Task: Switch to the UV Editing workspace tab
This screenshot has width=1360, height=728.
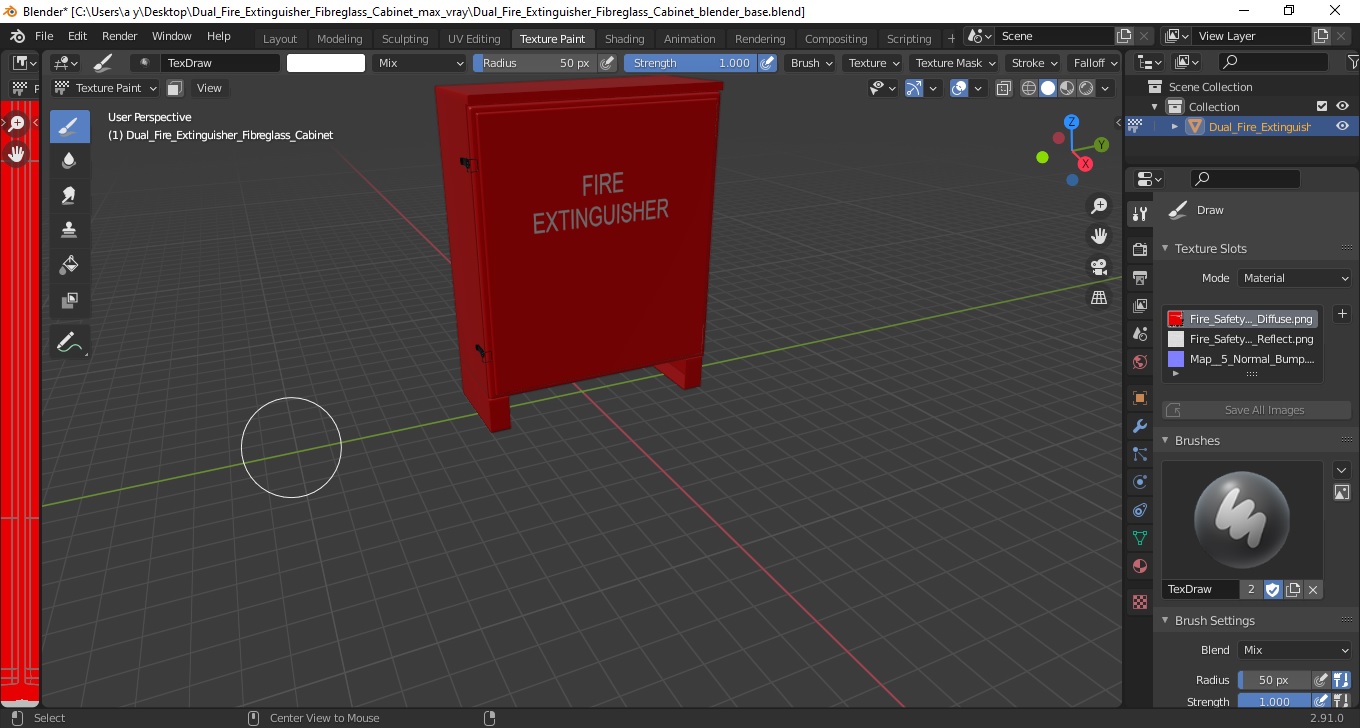Action: point(474,39)
